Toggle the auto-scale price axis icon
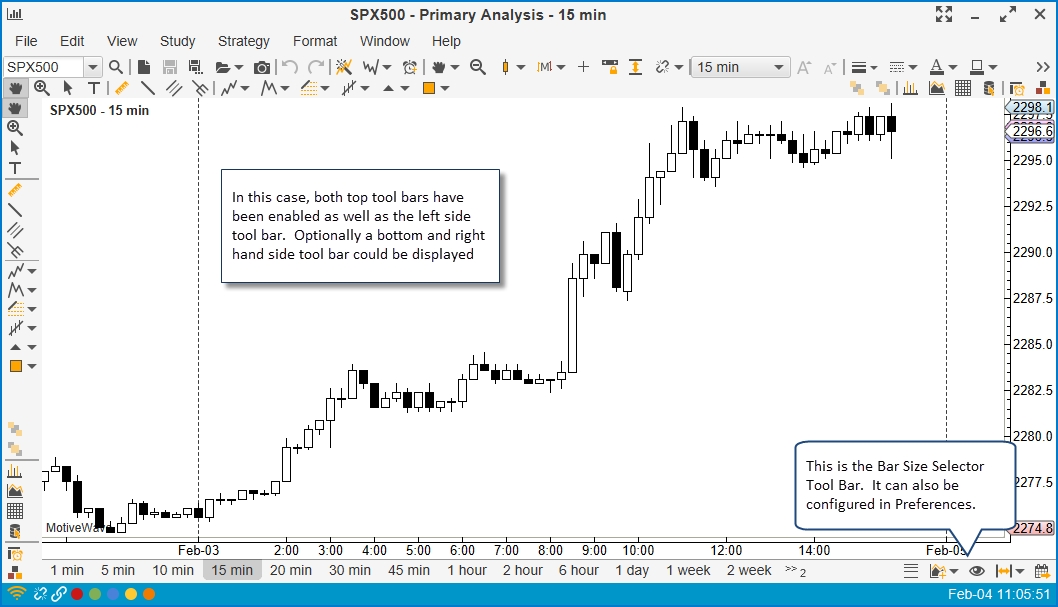This screenshot has height=607, width=1058. pyautogui.click(x=635, y=67)
